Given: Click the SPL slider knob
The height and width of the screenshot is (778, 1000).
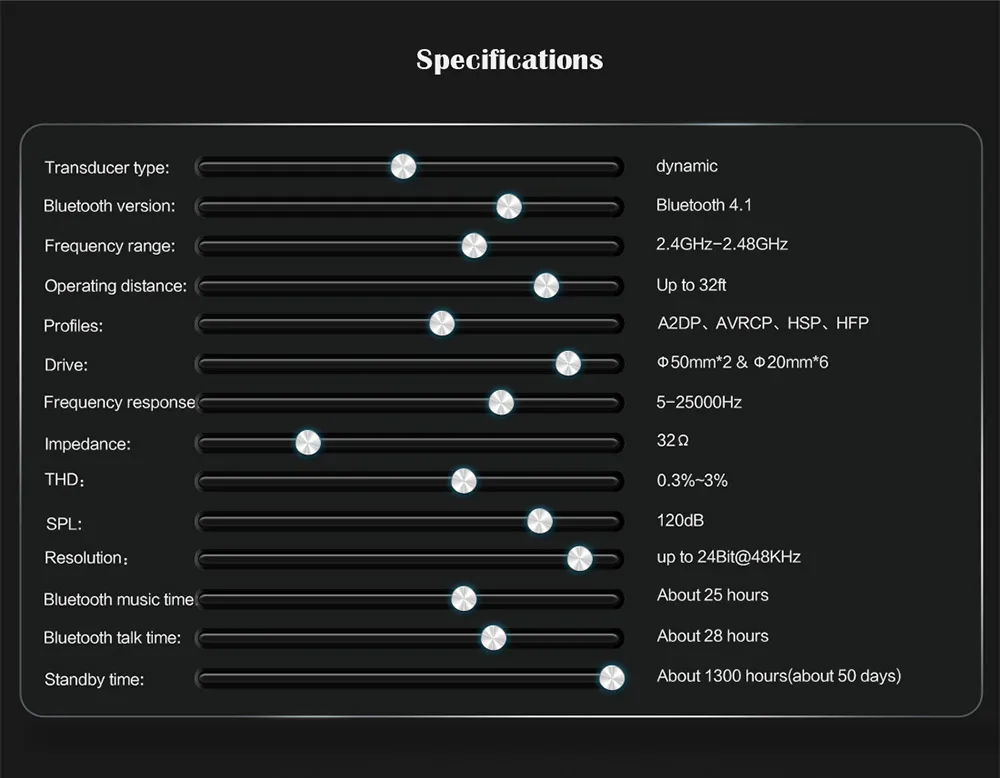Looking at the screenshot, I should [x=540, y=521].
